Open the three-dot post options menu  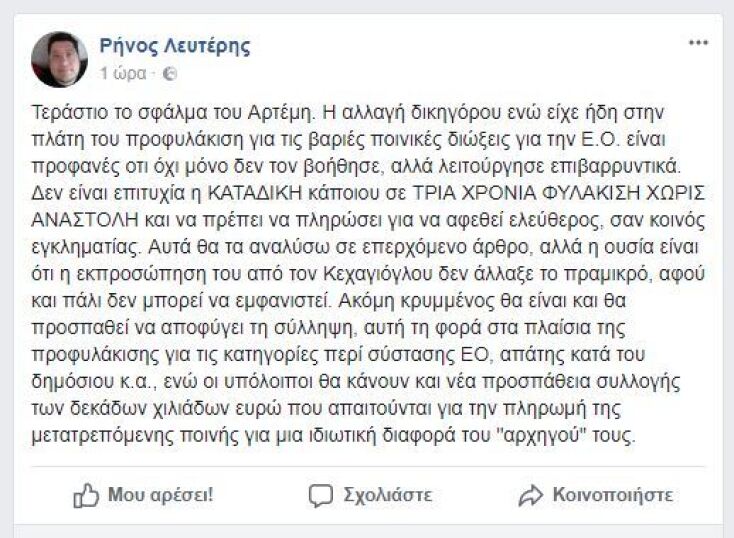[x=698, y=43]
